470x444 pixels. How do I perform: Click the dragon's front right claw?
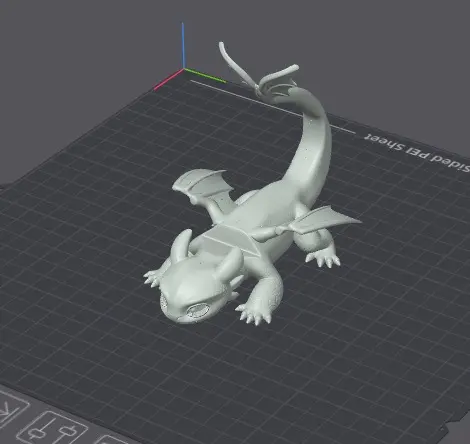[x=254, y=313]
